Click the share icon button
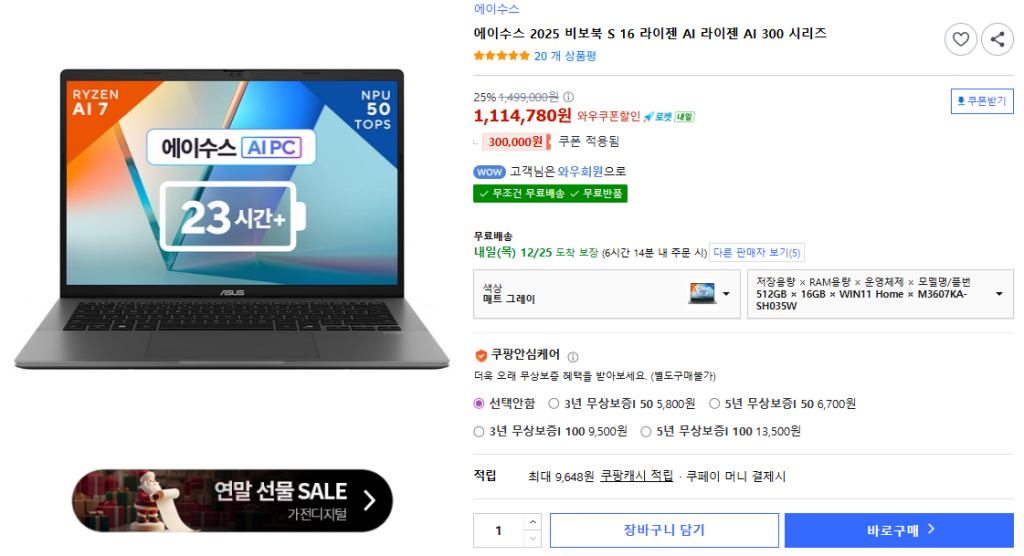The image size is (1024, 556). pos(997,39)
